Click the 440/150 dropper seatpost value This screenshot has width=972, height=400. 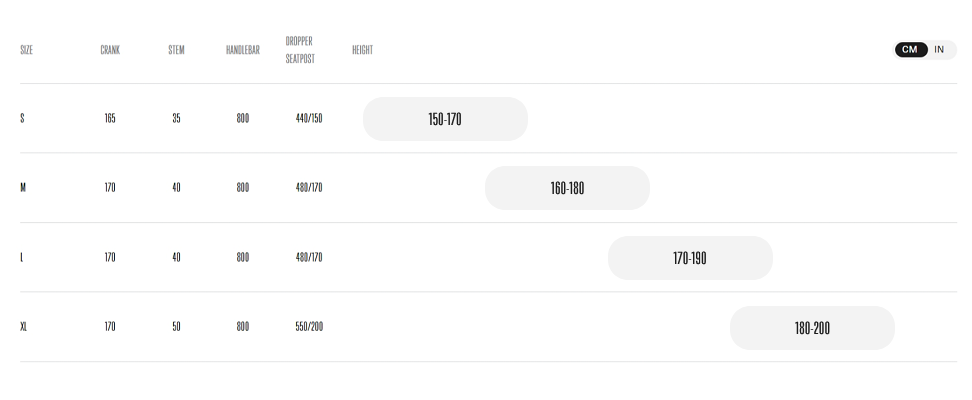(309, 118)
